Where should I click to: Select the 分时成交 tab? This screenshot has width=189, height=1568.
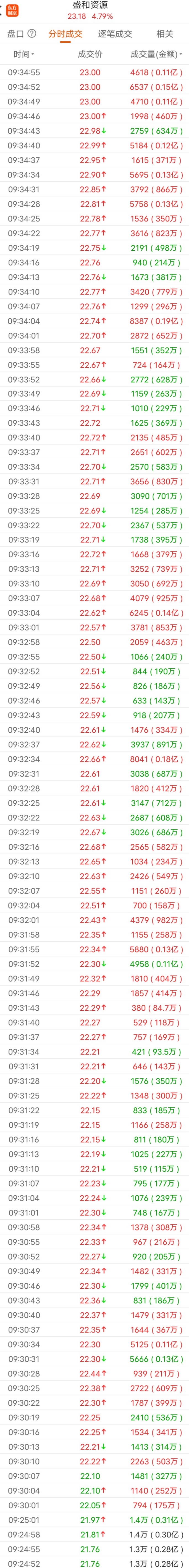pos(65,33)
